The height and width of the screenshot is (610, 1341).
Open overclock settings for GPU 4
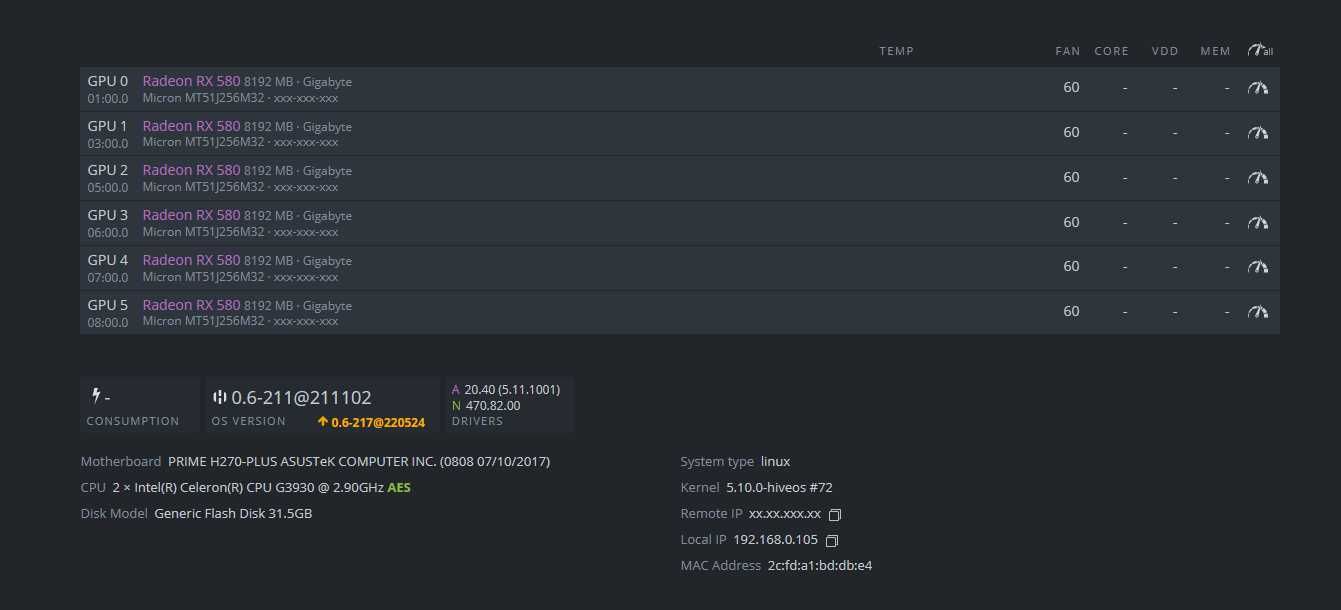click(x=1257, y=267)
